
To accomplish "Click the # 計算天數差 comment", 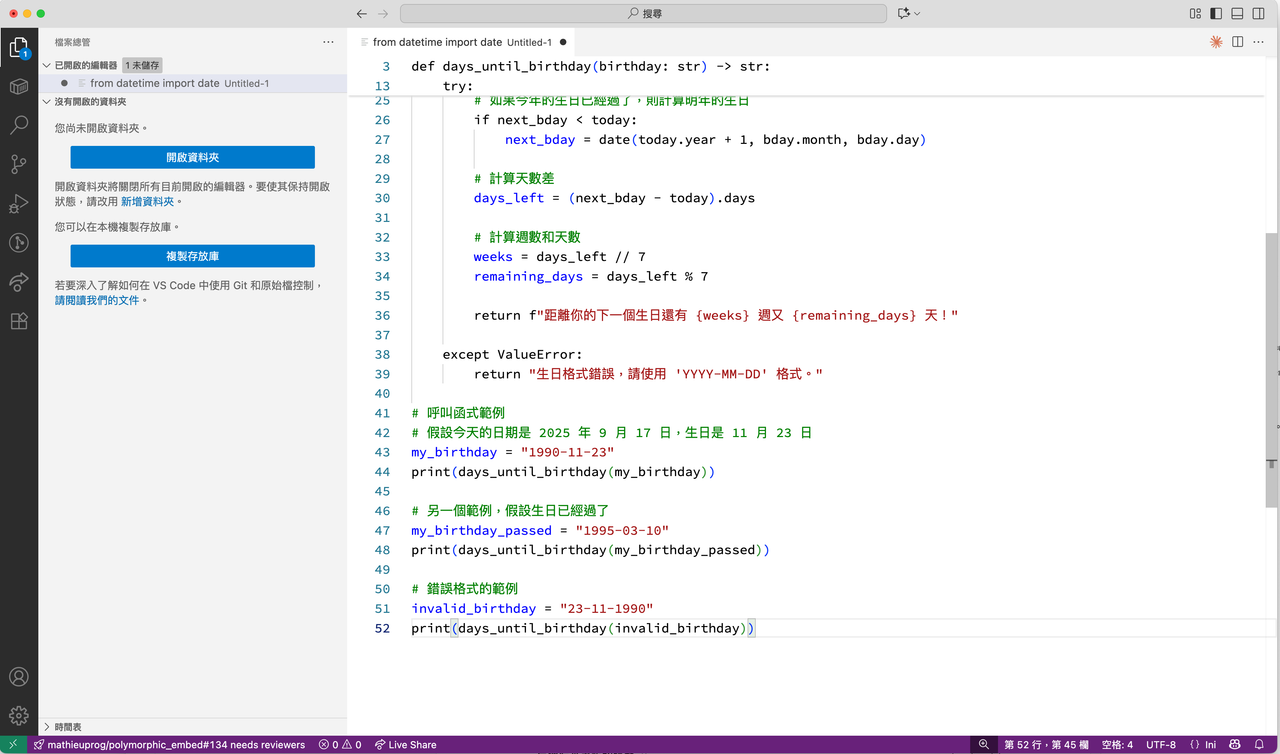I will click(515, 179).
